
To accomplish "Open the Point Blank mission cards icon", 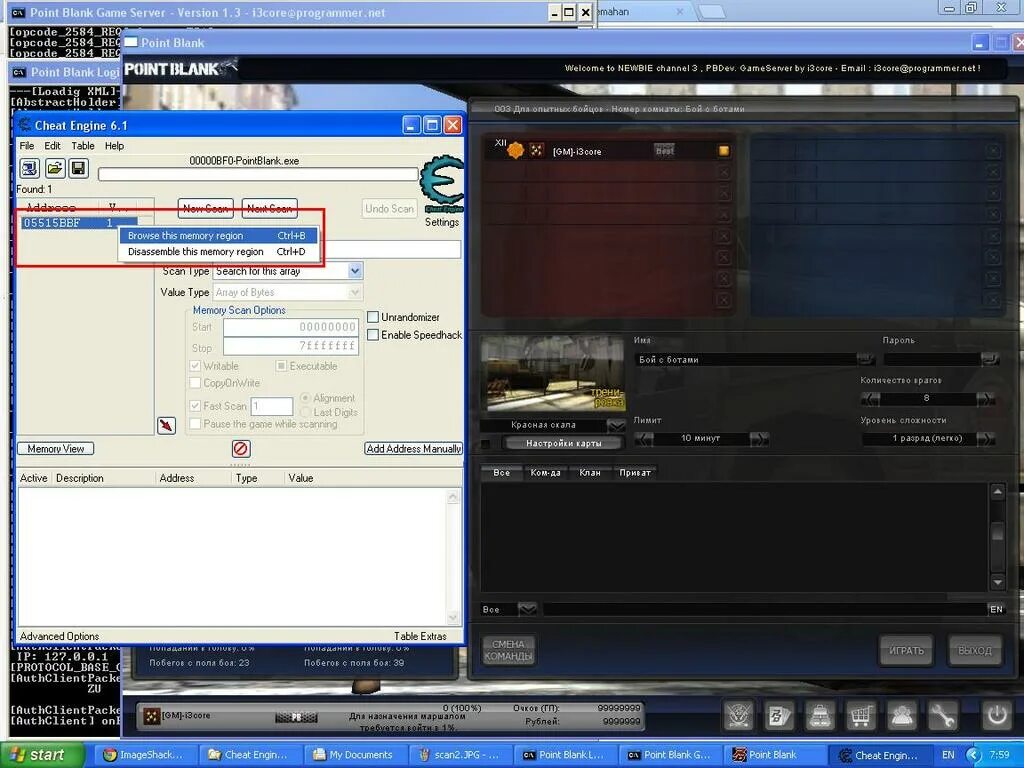I will (780, 716).
